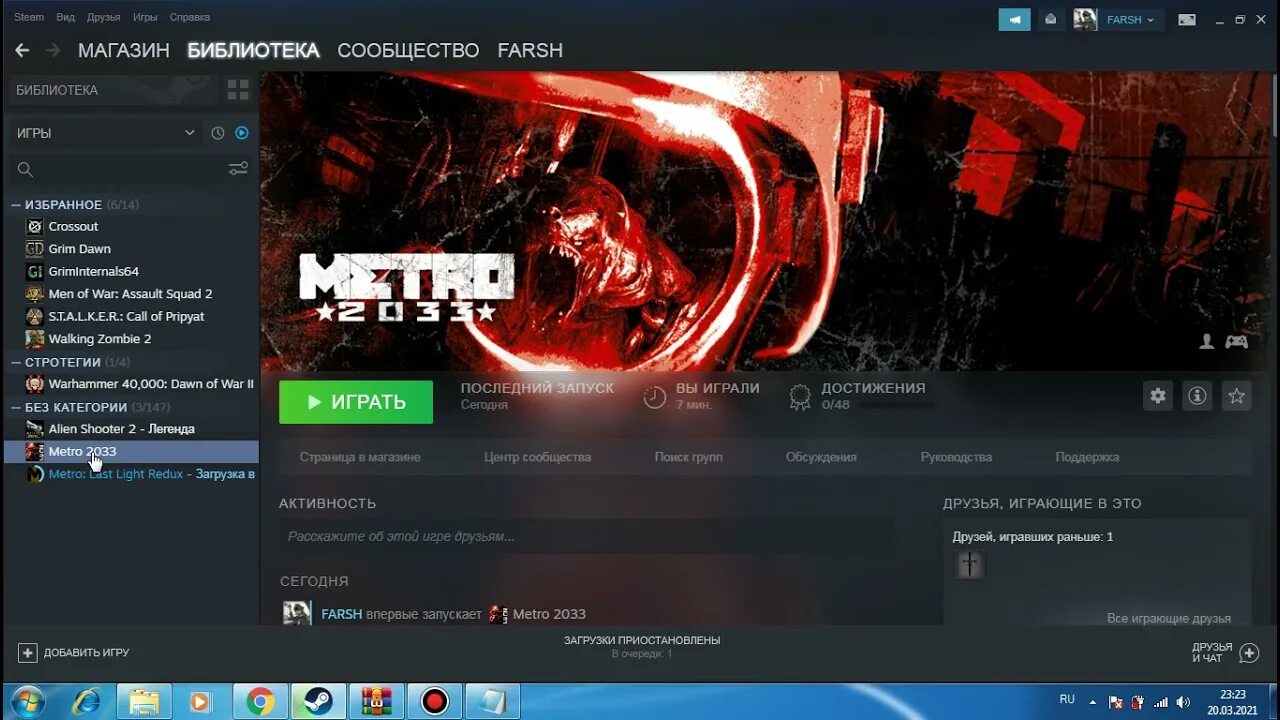Image resolution: width=1280 pixels, height=720 pixels.
Task: Click profile avatar in title bar
Action: click(x=1085, y=19)
